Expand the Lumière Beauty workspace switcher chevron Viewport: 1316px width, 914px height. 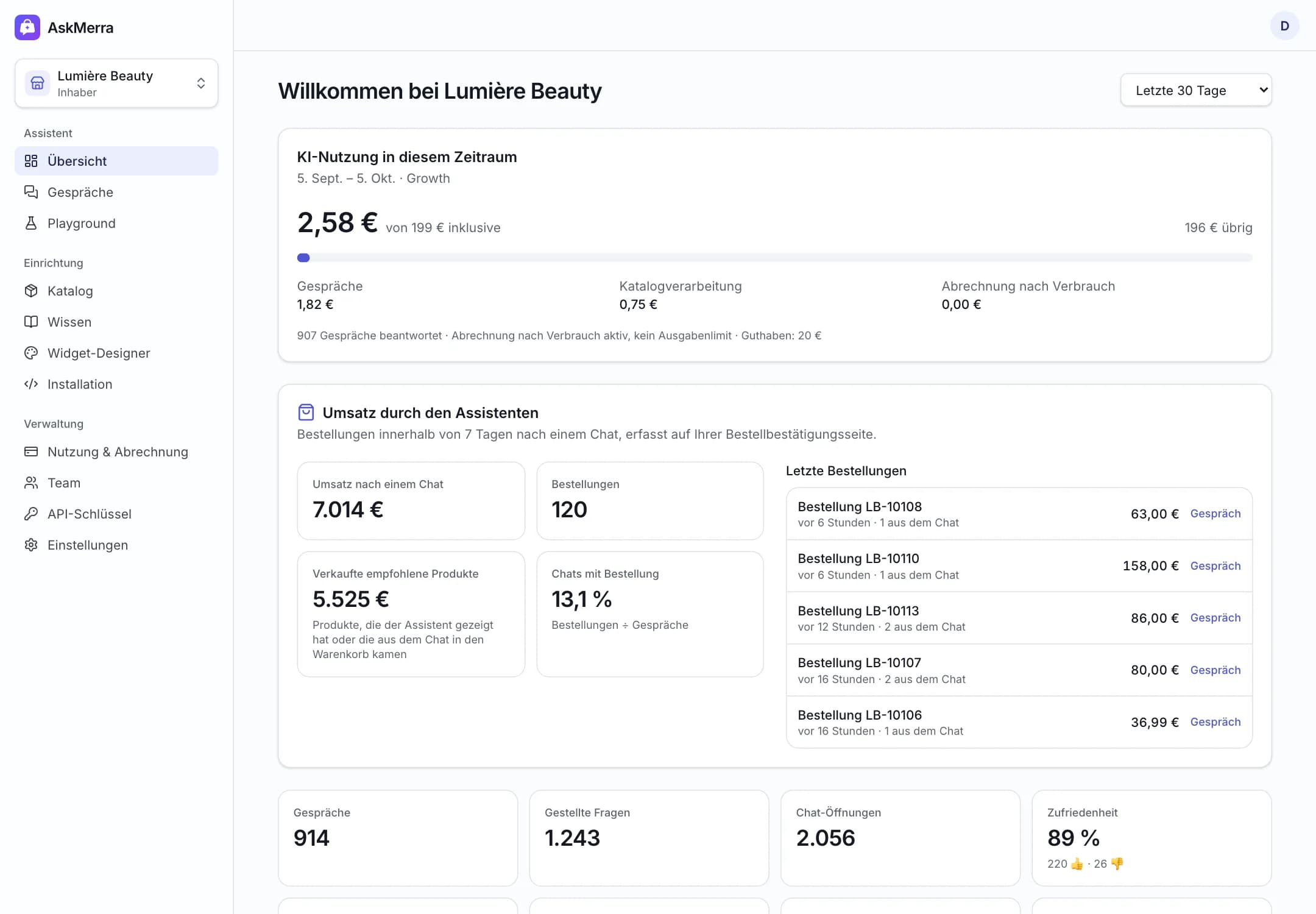coord(201,83)
